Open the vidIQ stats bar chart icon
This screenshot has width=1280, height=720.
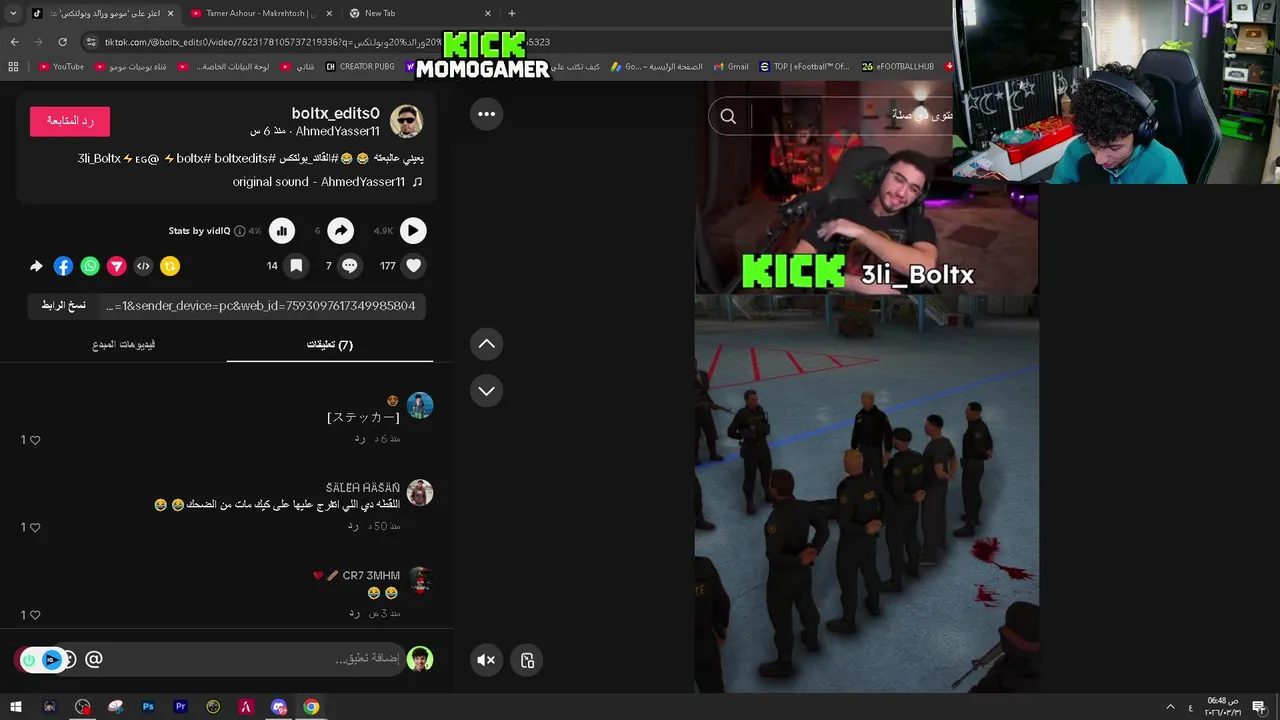click(x=282, y=231)
